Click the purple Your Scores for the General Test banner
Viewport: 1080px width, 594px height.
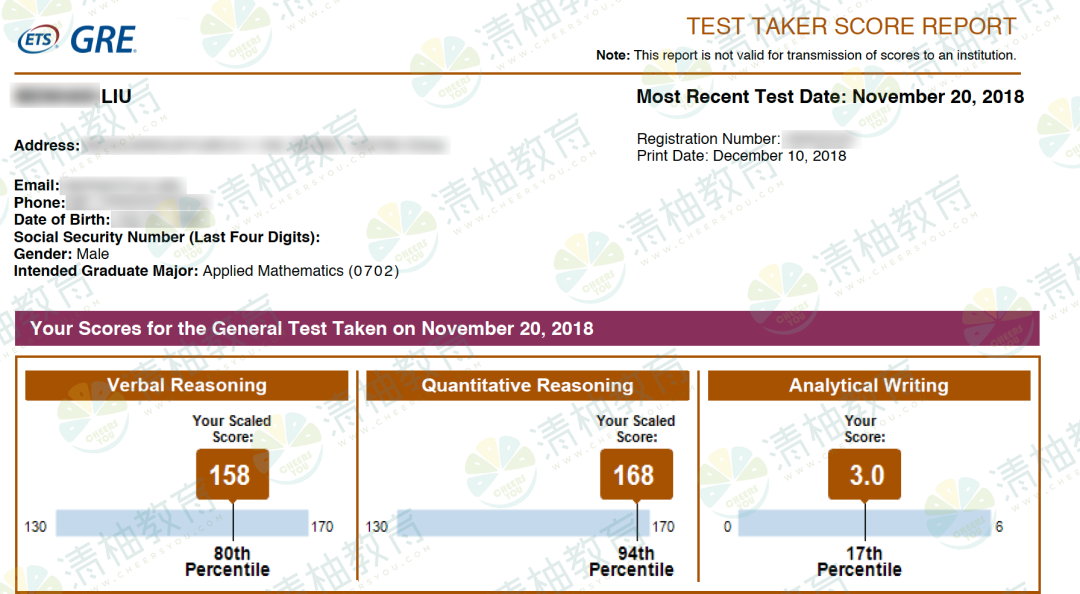527,328
